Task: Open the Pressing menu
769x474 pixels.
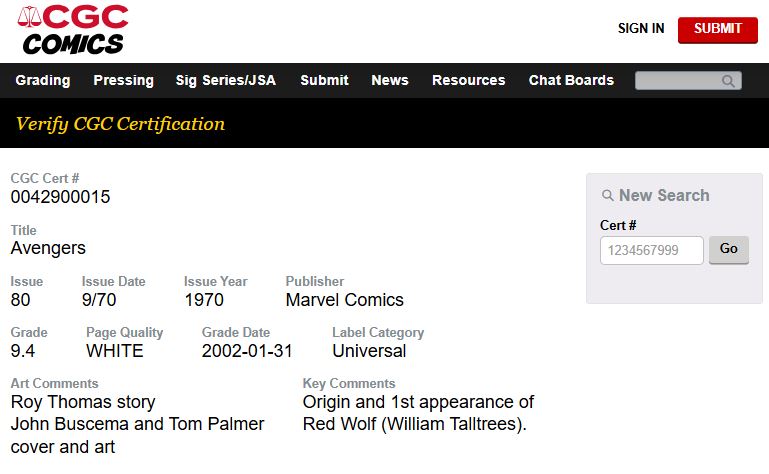Action: [123, 80]
